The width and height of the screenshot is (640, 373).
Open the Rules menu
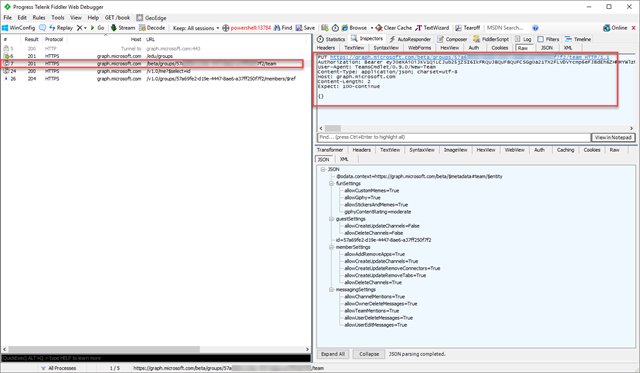(39, 18)
